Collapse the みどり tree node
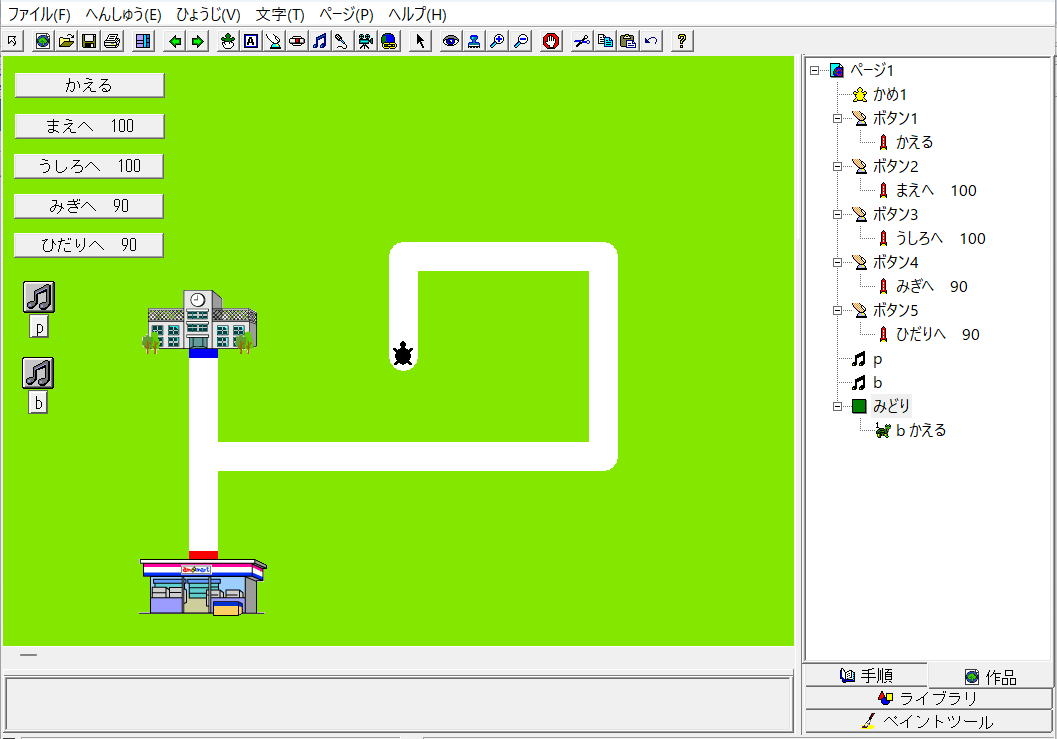Image resolution: width=1057 pixels, height=739 pixels. [837, 406]
